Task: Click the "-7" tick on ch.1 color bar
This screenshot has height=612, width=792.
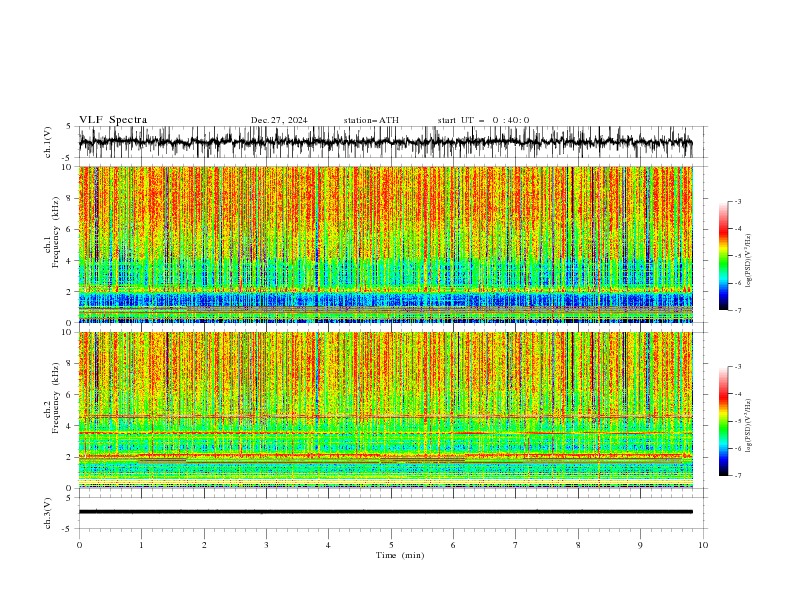Action: click(x=738, y=310)
